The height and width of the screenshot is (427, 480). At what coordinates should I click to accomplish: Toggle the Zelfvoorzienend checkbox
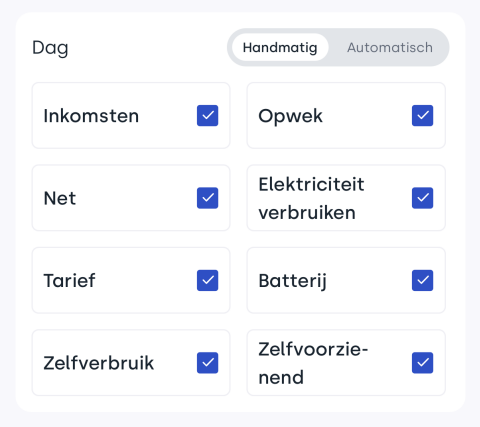pos(422,363)
